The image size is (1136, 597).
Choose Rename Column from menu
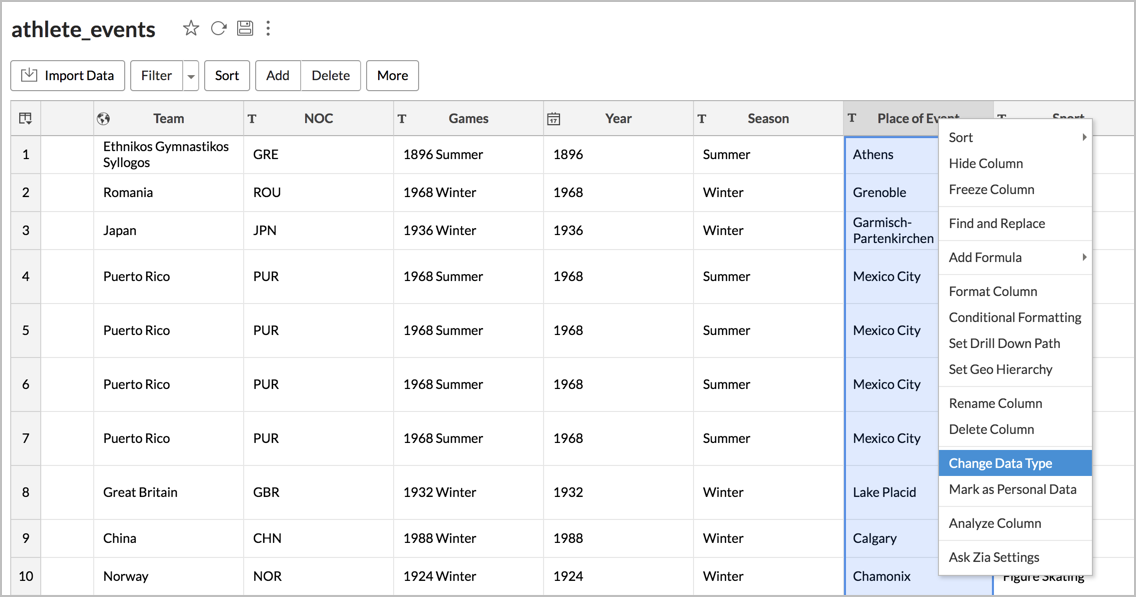click(1015, 404)
